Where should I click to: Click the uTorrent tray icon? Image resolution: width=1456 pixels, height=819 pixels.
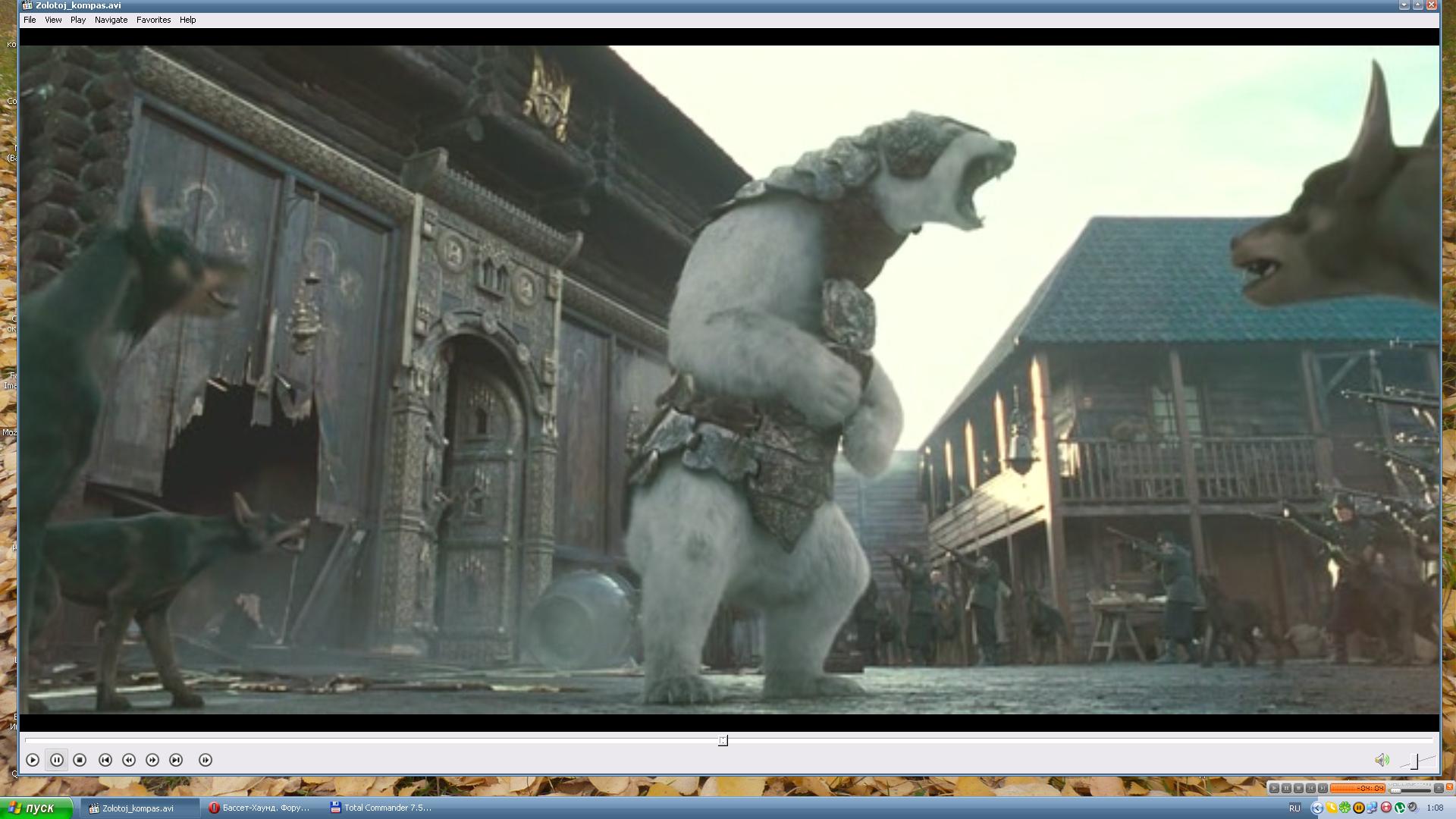pos(1400,808)
